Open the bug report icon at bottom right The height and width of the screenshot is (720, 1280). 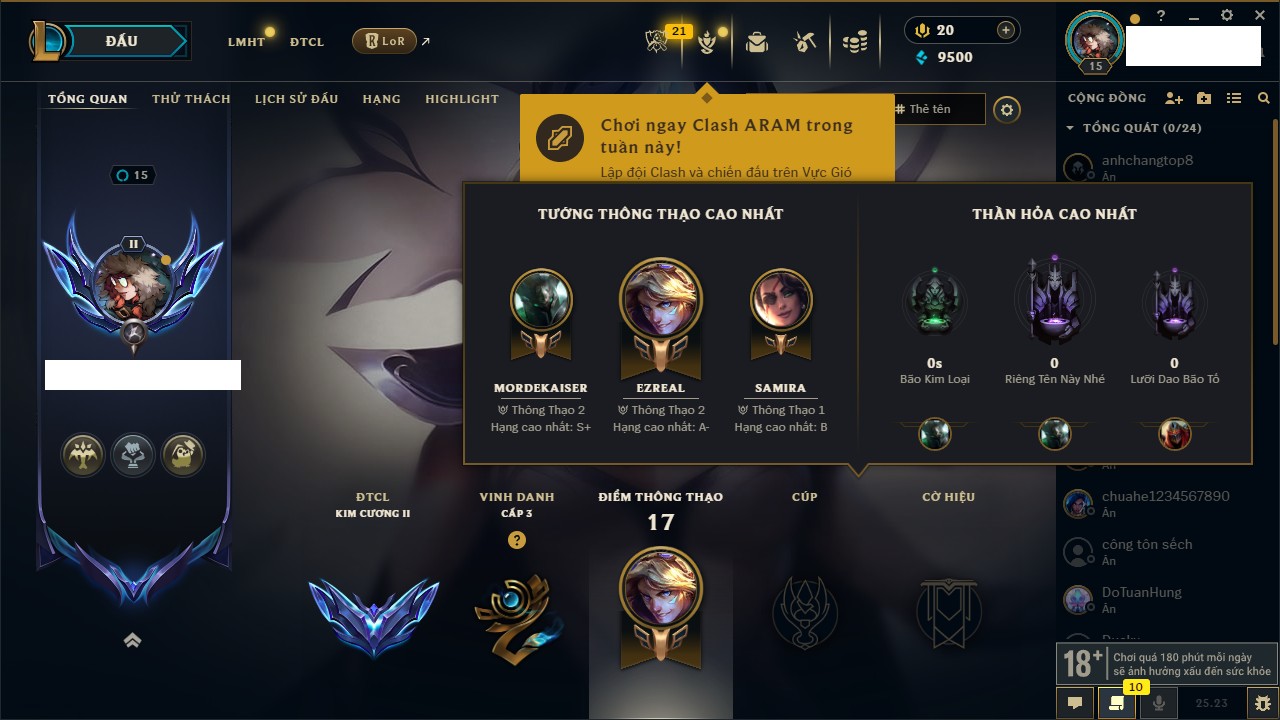click(1262, 703)
